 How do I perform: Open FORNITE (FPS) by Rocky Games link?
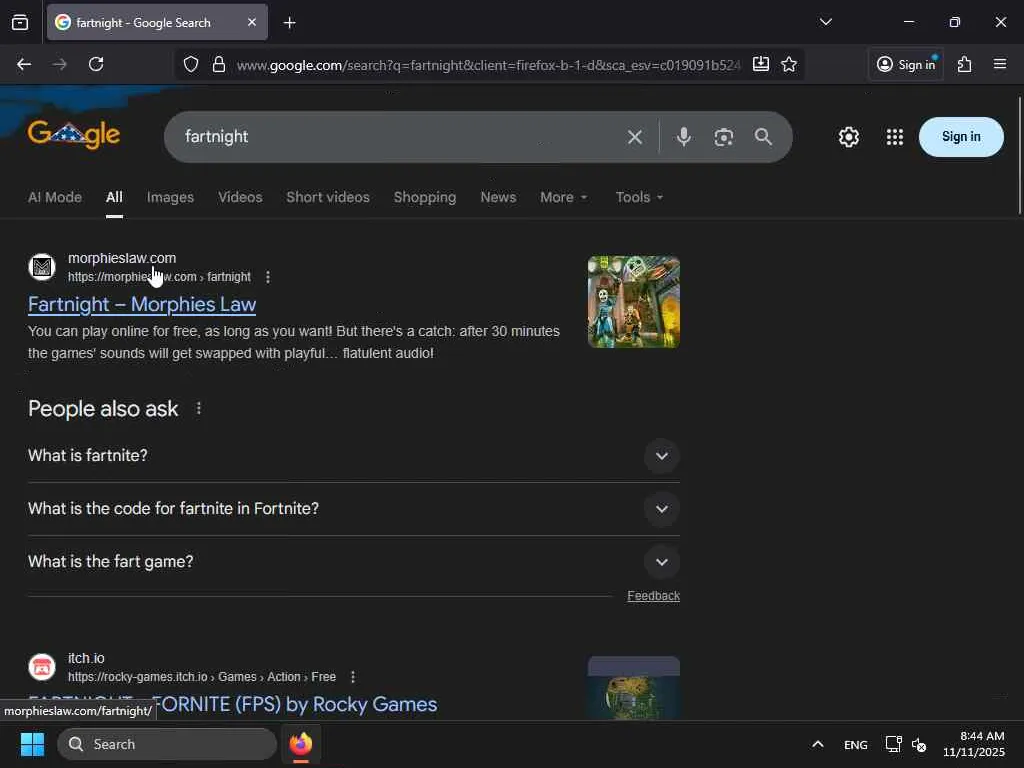pos(295,705)
